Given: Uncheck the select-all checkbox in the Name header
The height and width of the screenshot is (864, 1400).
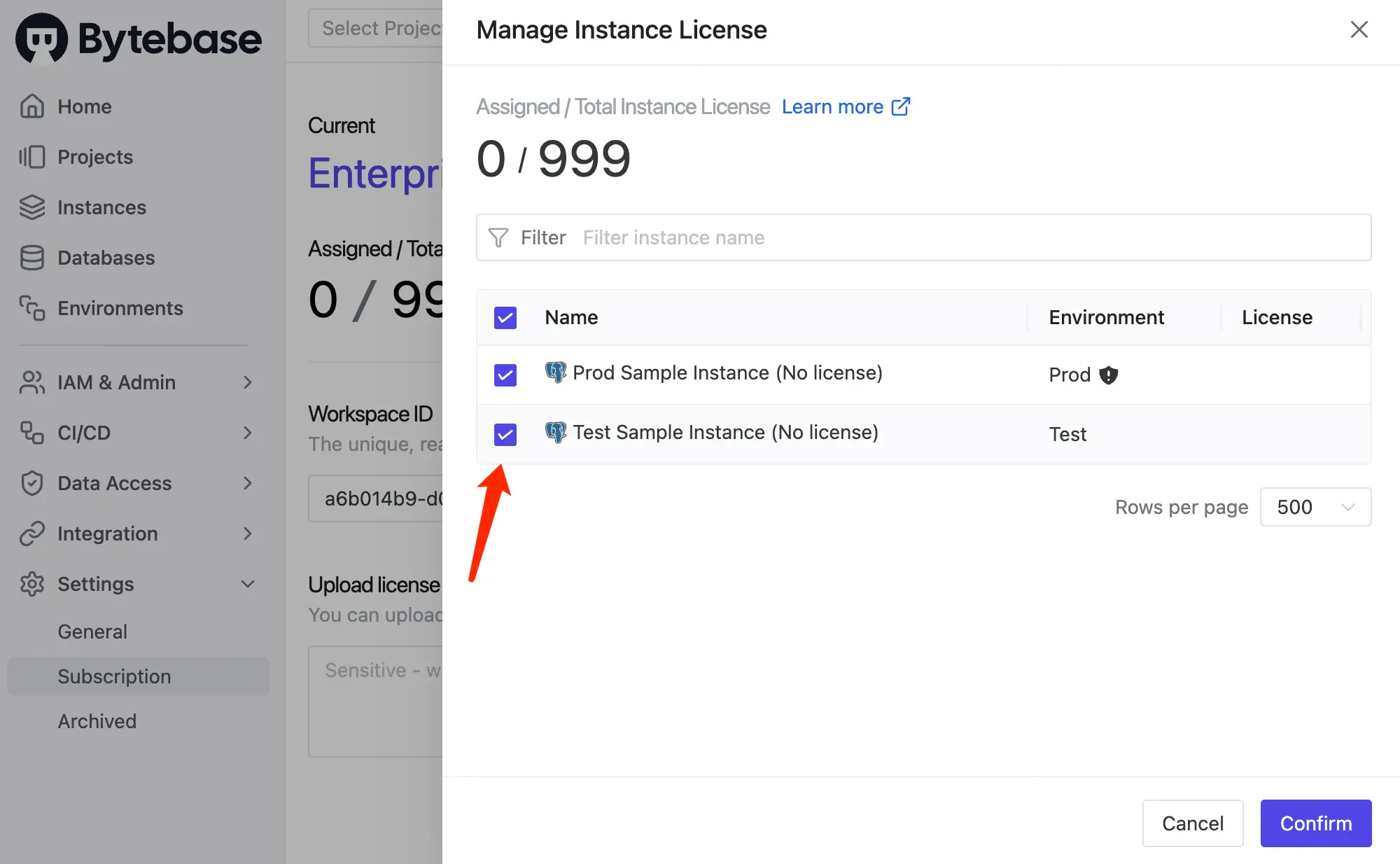Looking at the screenshot, I should click(505, 318).
